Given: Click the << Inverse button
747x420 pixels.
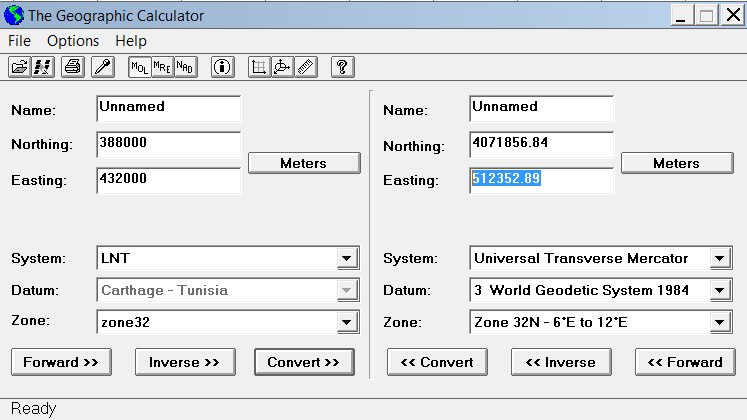Looking at the screenshot, I should [x=561, y=362].
